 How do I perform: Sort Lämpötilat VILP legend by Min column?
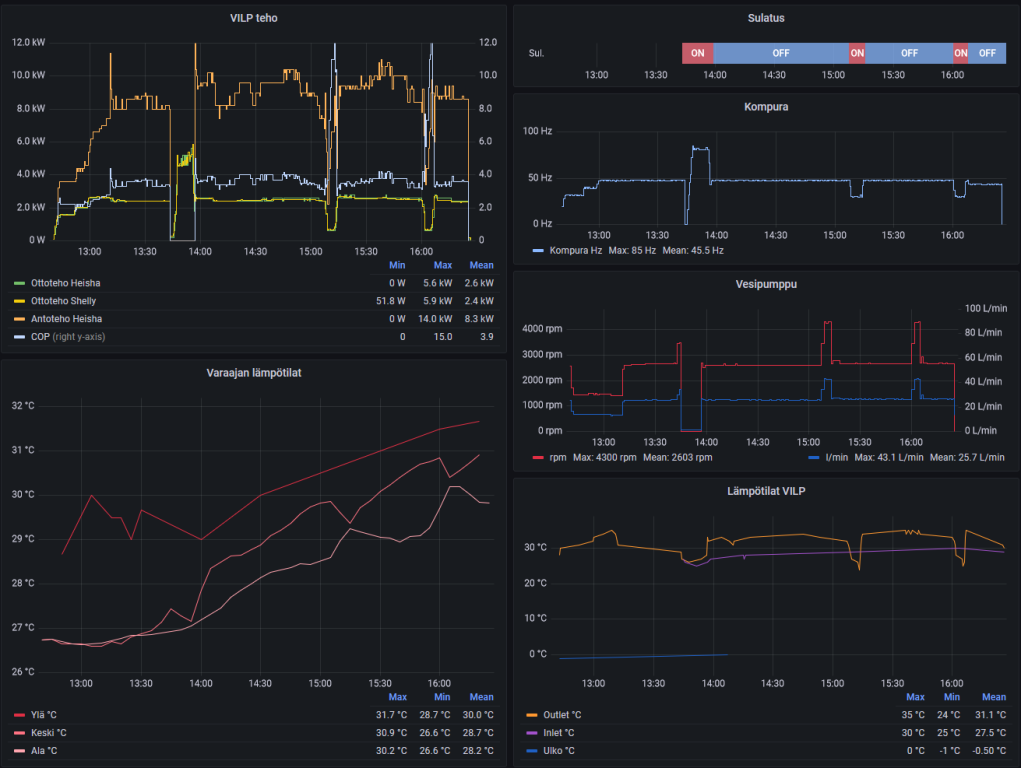[x=951, y=697]
